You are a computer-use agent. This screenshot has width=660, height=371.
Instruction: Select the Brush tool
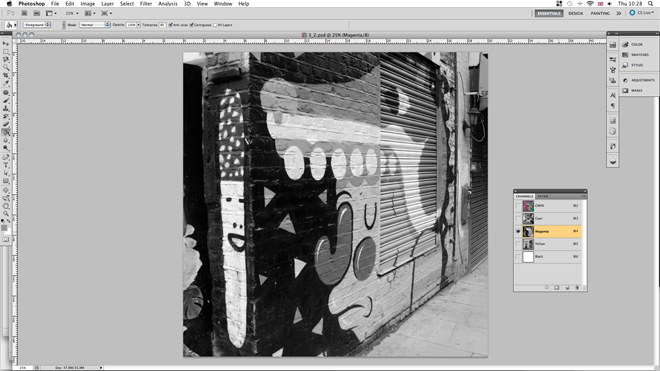5,100
